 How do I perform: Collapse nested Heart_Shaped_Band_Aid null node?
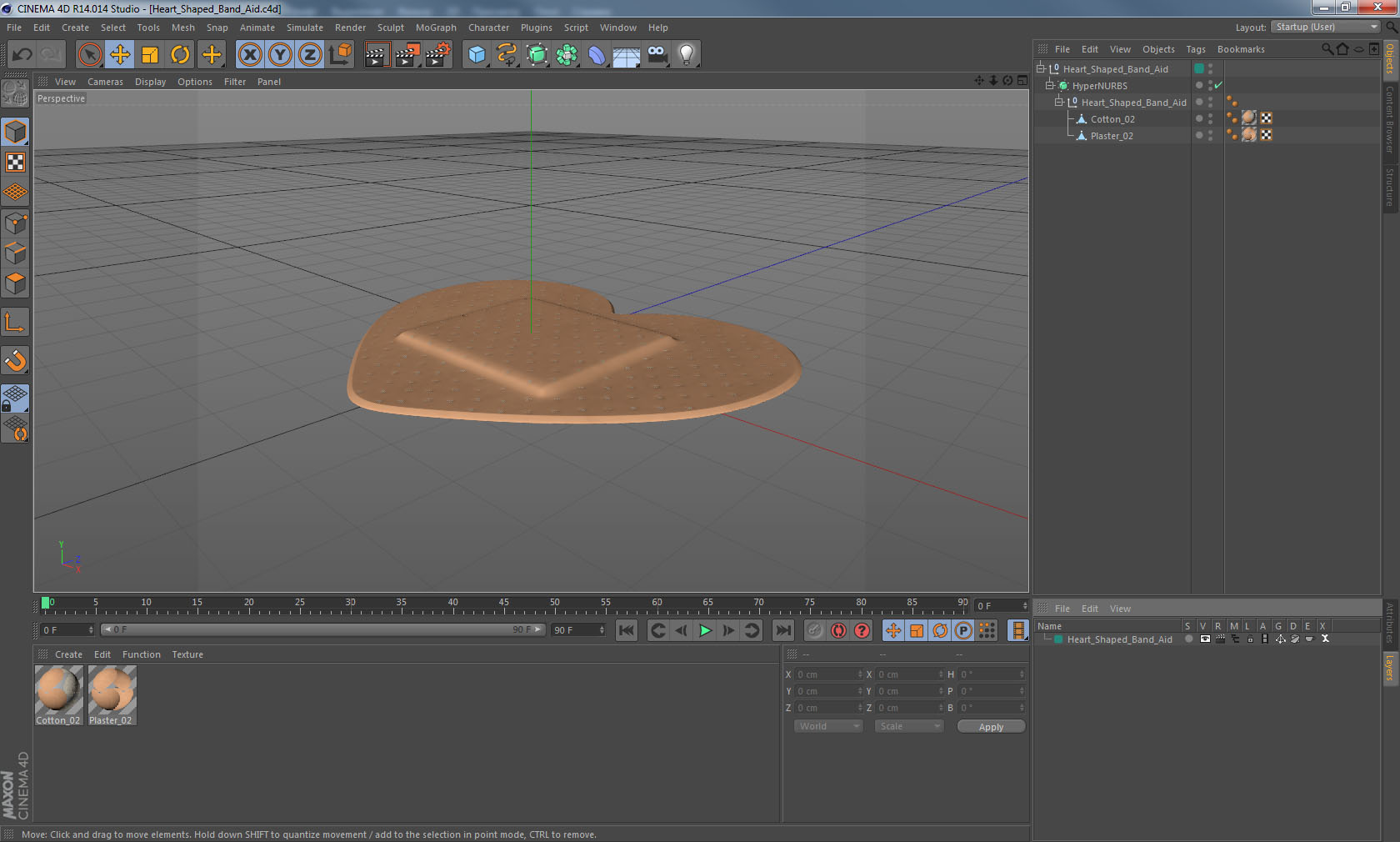(x=1059, y=103)
